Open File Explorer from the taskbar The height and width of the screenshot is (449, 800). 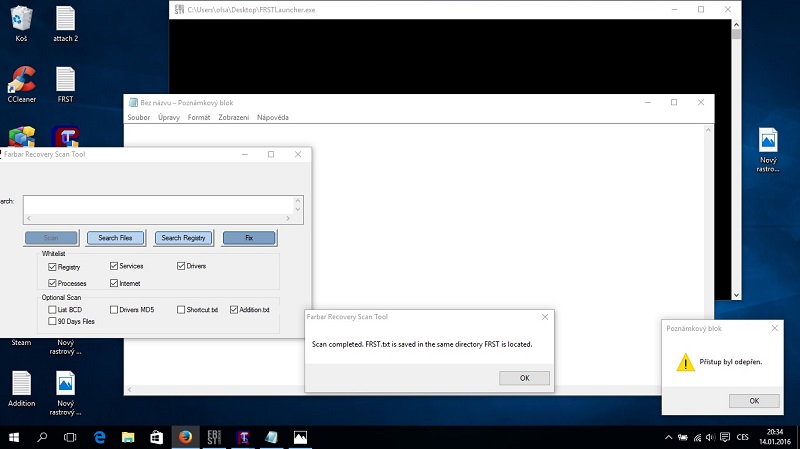[x=127, y=437]
